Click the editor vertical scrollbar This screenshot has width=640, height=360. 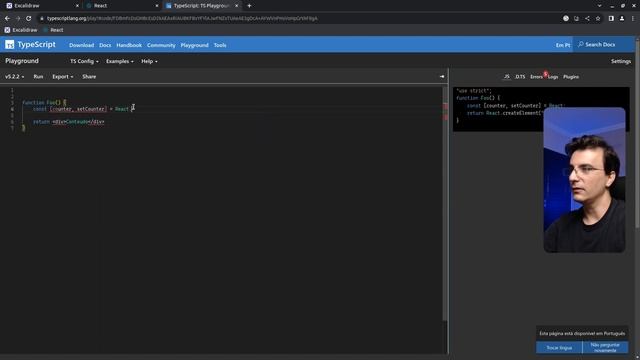tap(445, 204)
